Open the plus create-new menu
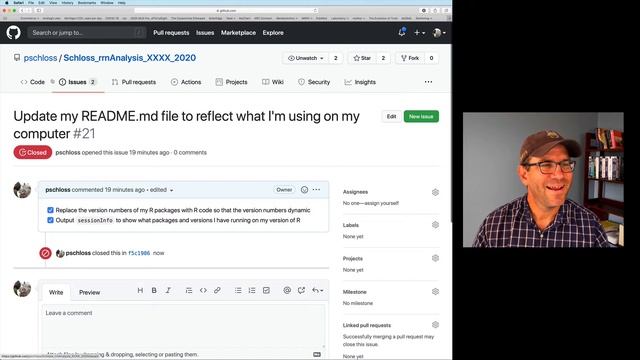 (419, 32)
